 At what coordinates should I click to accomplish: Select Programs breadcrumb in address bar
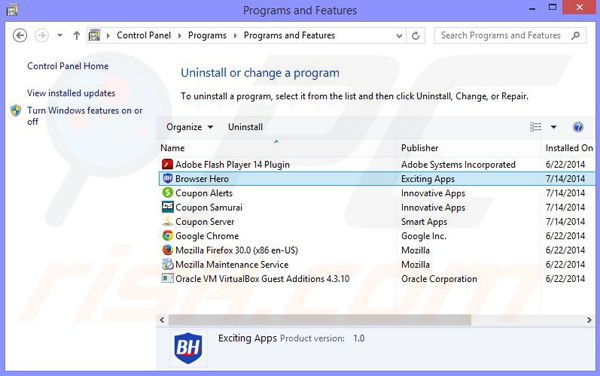[207, 35]
